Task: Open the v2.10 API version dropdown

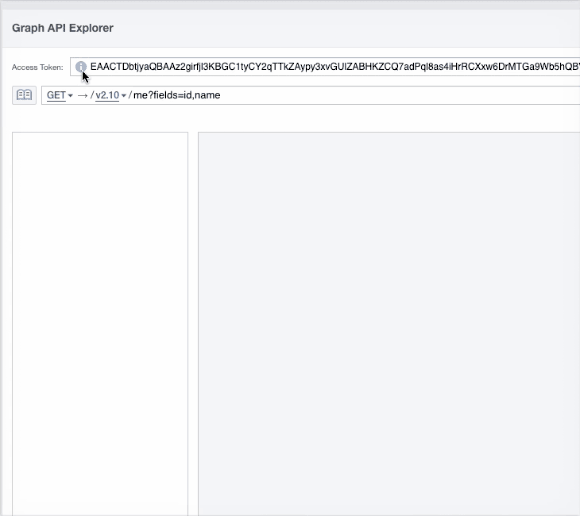Action: pyautogui.click(x=111, y=95)
